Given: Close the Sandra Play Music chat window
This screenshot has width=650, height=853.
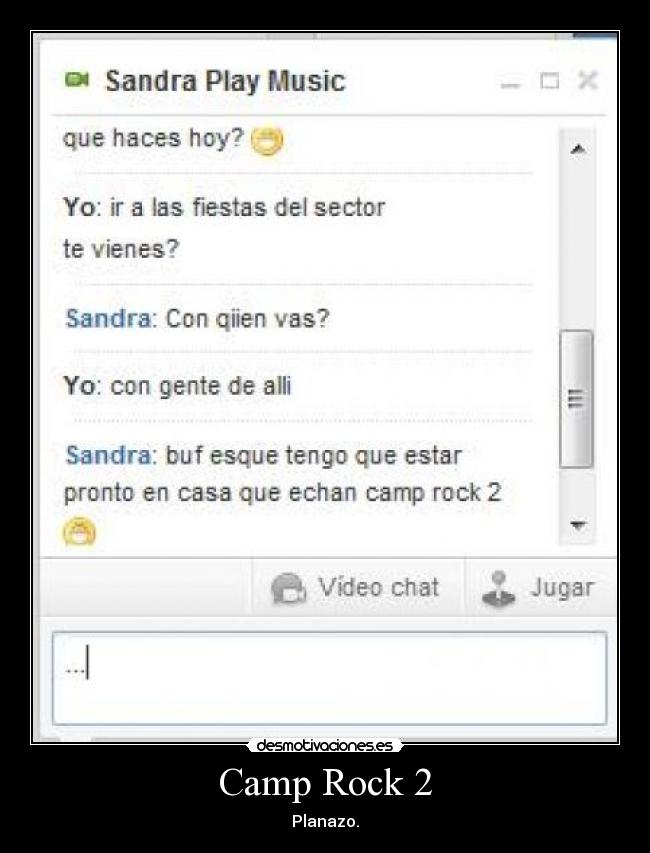Looking at the screenshot, I should click(x=588, y=81).
